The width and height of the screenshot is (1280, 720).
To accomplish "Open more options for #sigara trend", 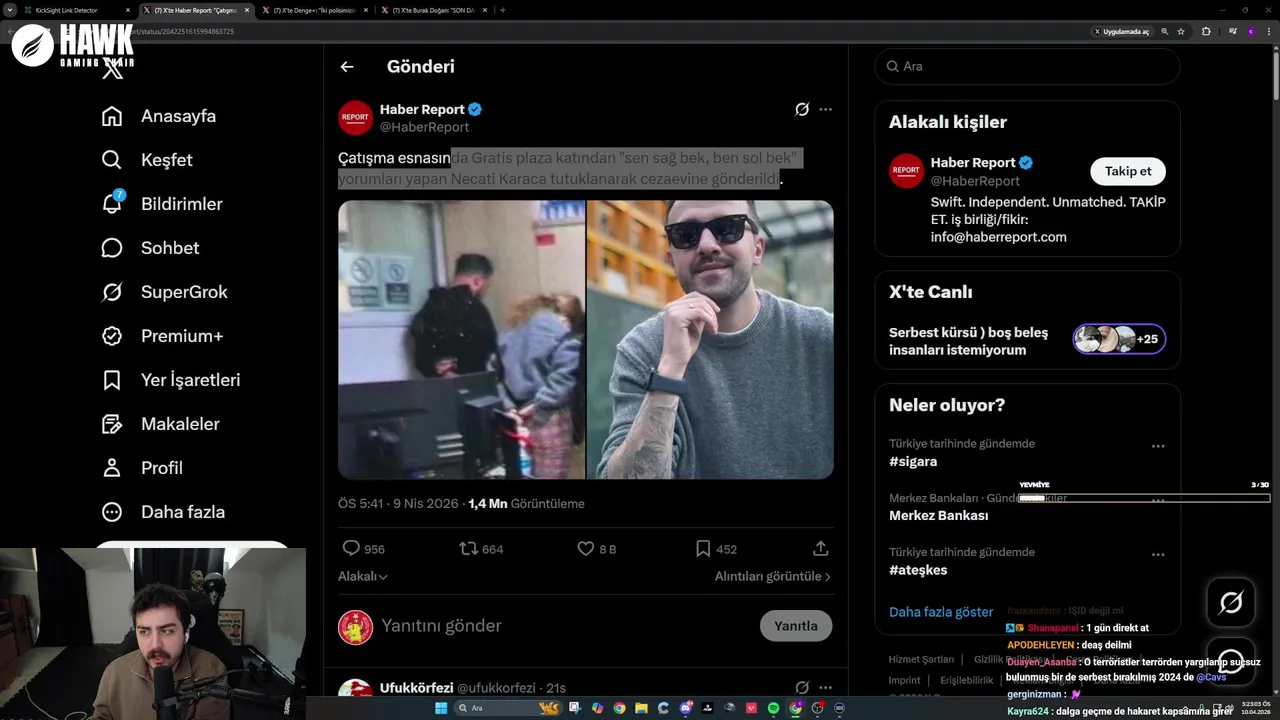I will point(1158,446).
